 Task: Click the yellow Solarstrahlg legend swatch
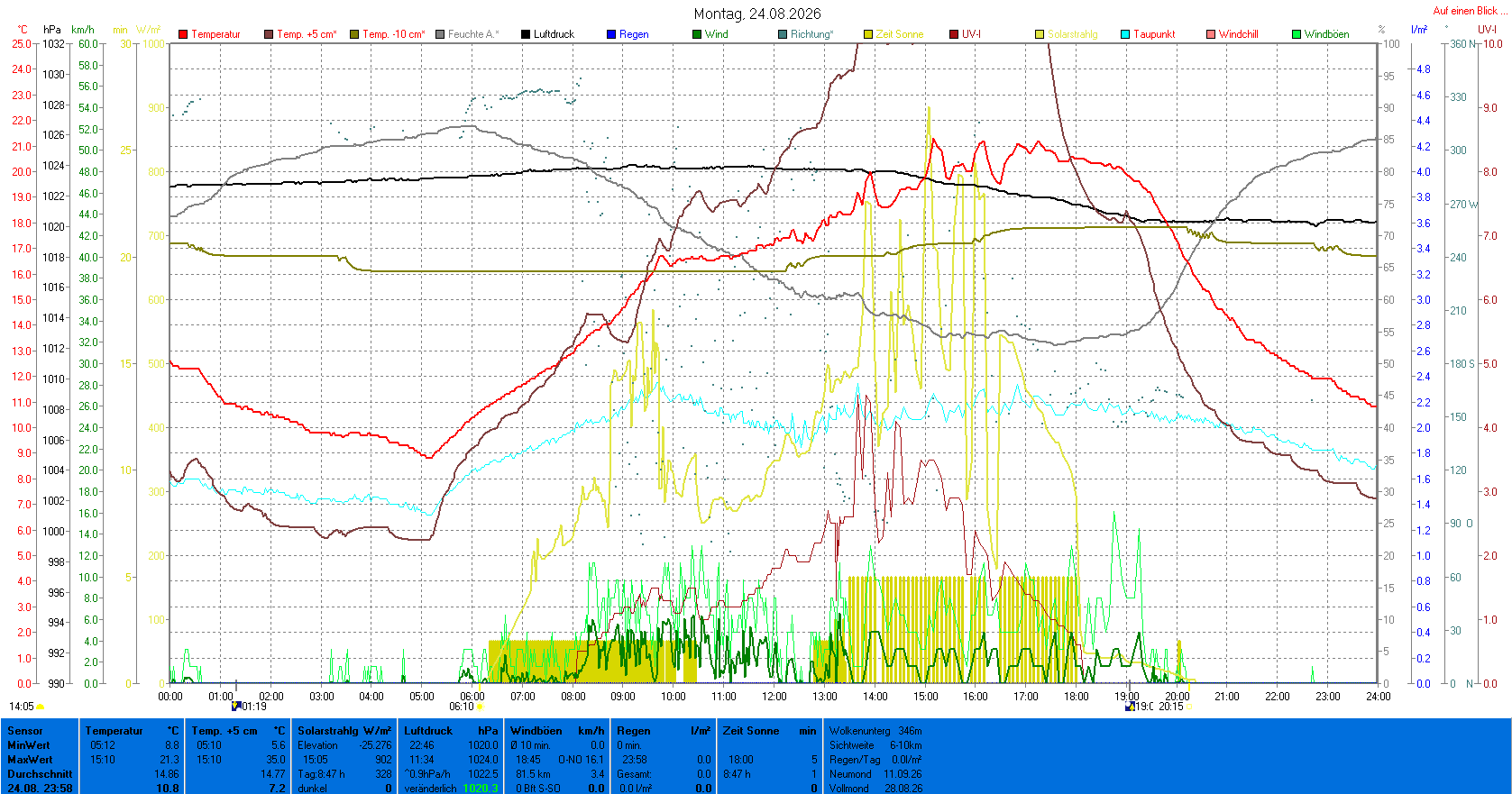click(1040, 34)
